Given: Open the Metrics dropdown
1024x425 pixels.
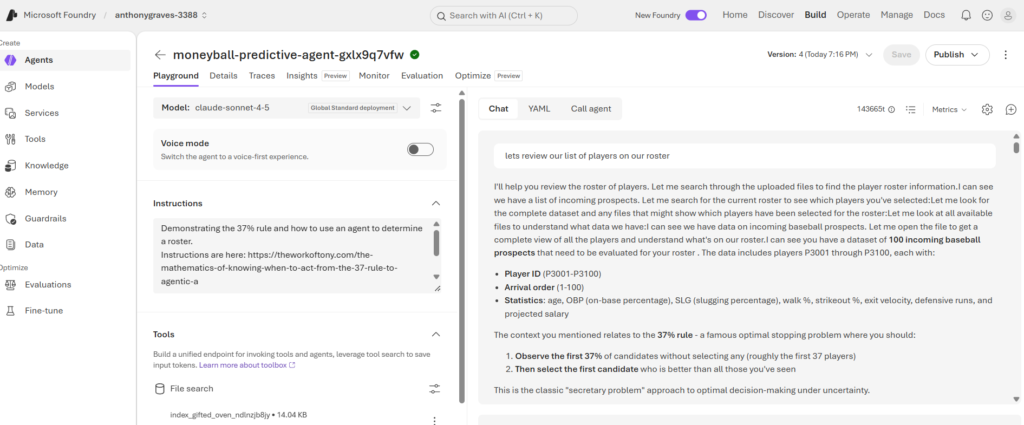Looking at the screenshot, I should click(x=949, y=110).
